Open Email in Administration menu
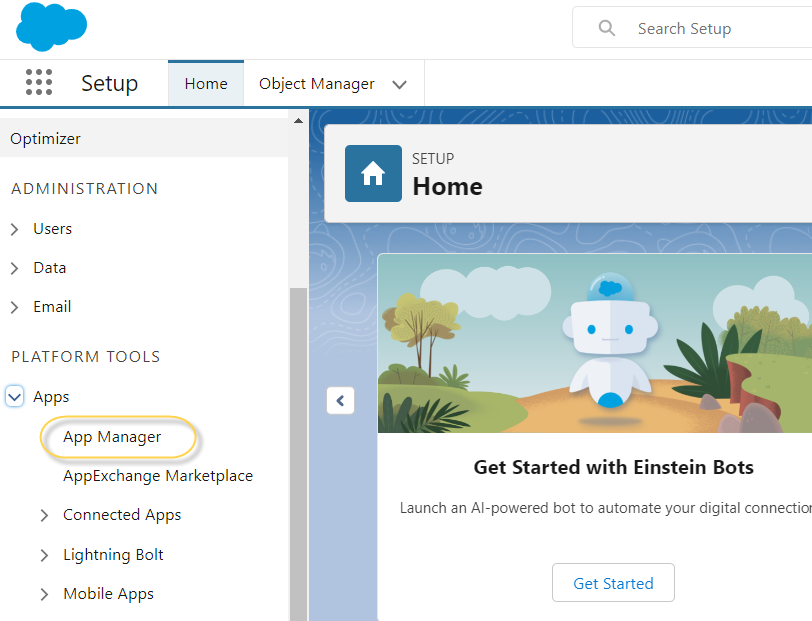This screenshot has height=621, width=812. coord(52,307)
